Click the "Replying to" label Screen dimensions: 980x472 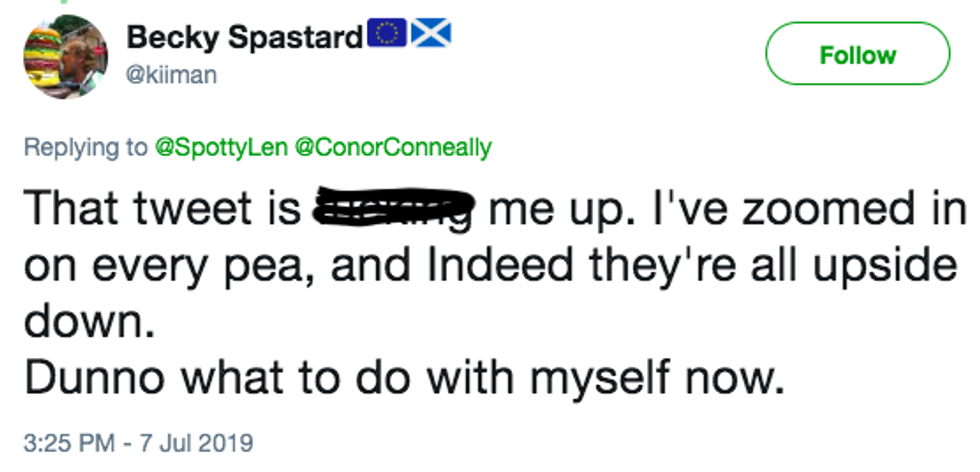[x=85, y=148]
